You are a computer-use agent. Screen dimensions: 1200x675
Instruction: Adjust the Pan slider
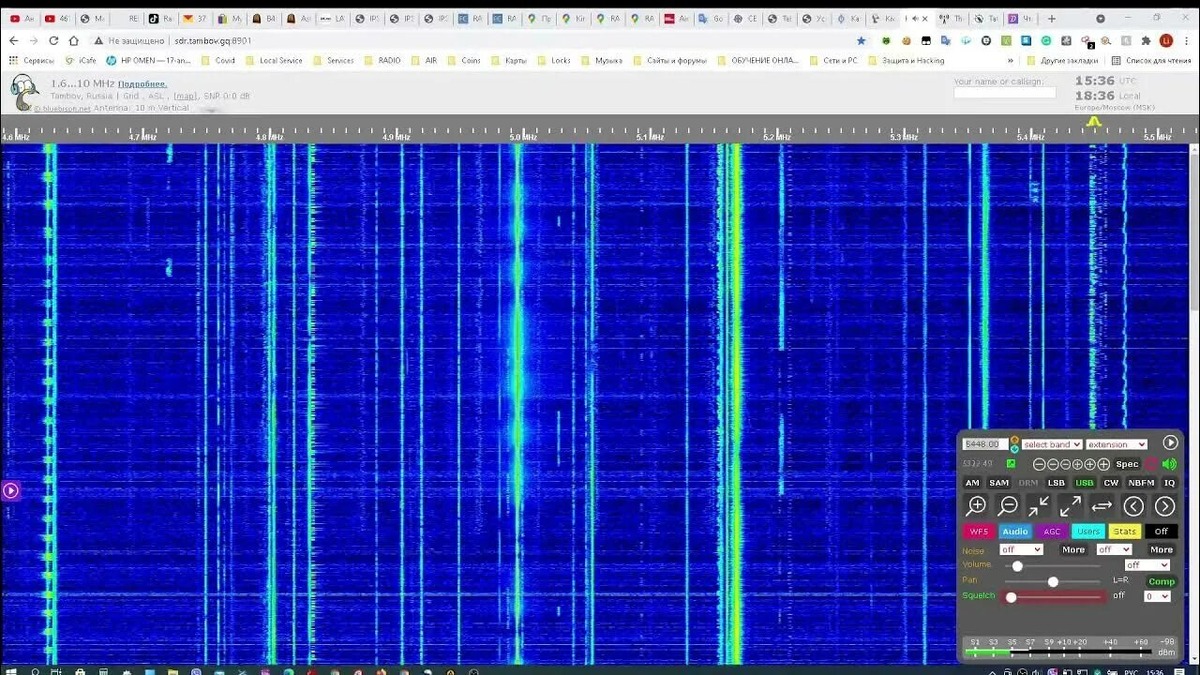[x=1053, y=581]
